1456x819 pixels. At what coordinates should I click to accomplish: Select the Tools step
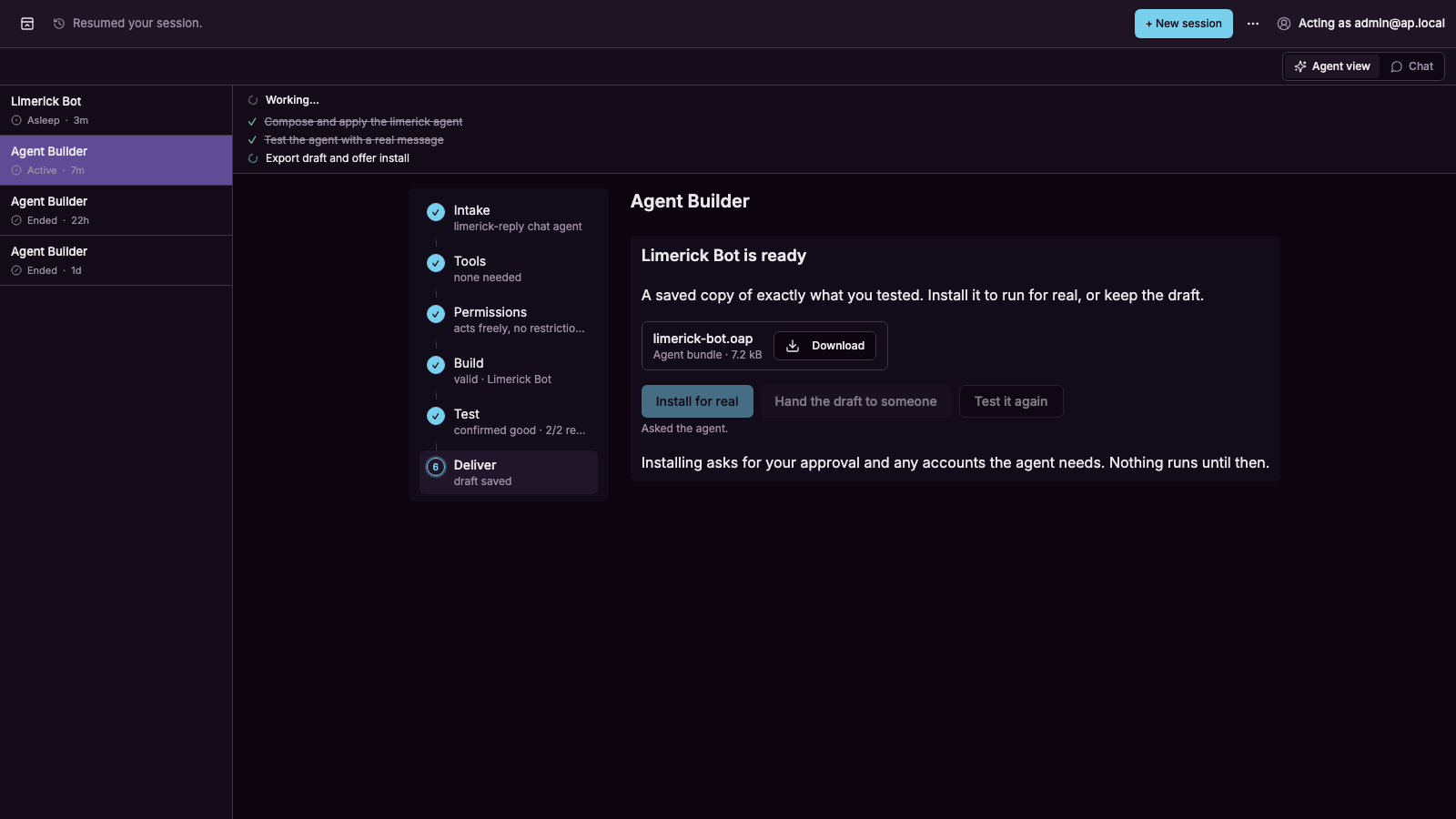pyautogui.click(x=508, y=268)
